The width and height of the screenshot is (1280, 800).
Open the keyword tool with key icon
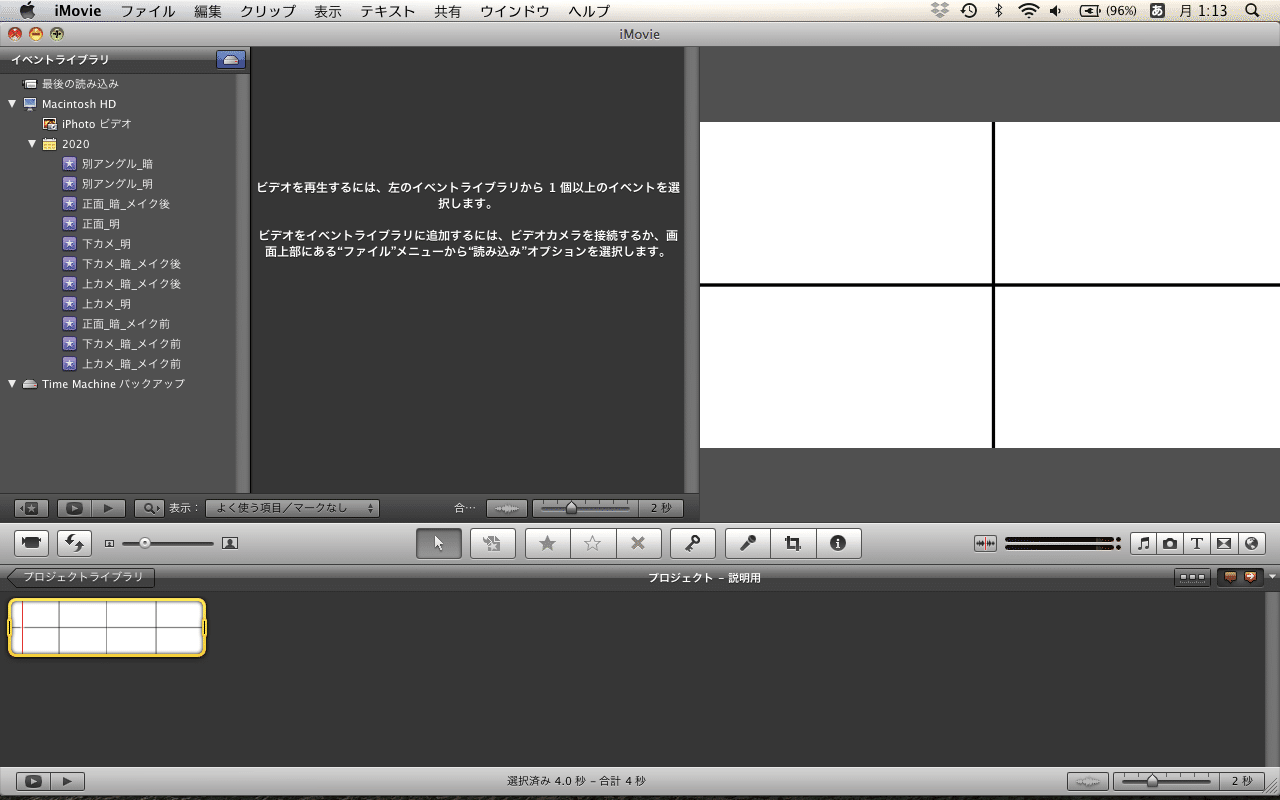pos(692,543)
